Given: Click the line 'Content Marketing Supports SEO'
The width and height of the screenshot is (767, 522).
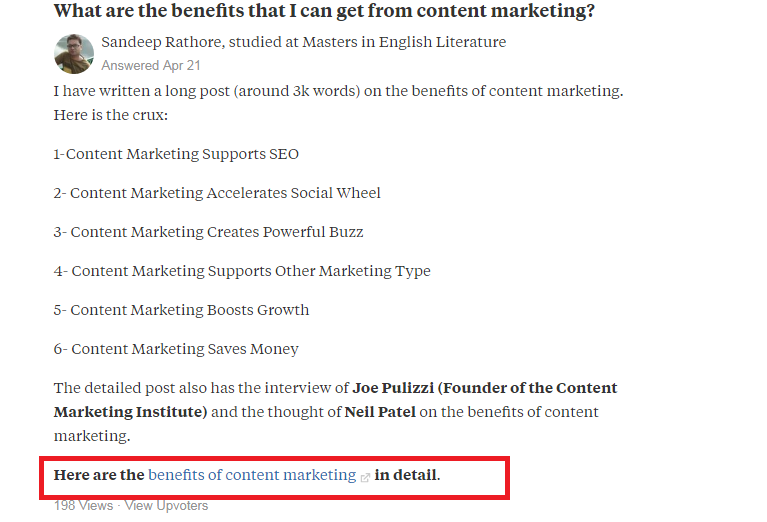Looking at the screenshot, I should pos(176,154).
